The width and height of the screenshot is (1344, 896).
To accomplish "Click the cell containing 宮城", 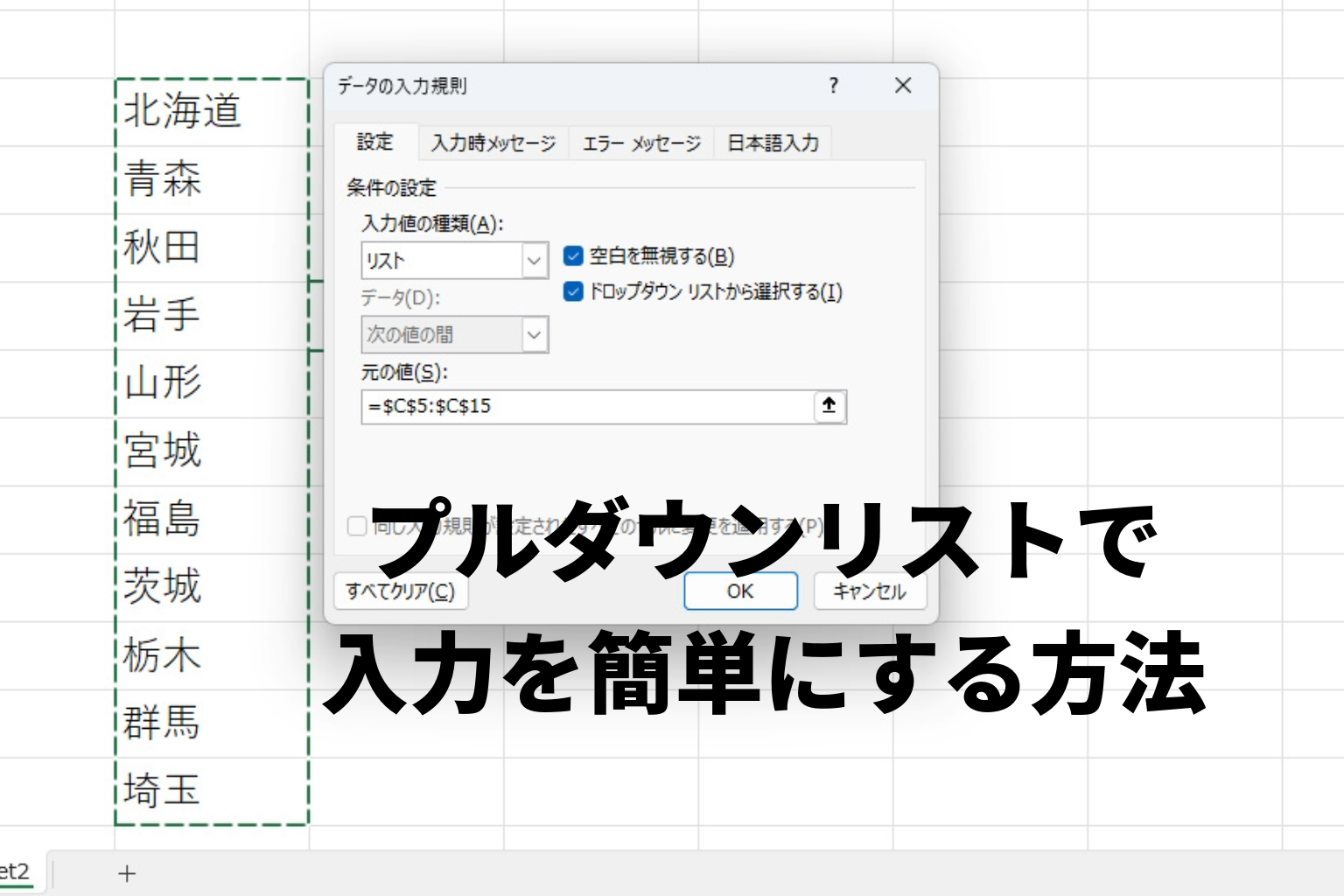I will pyautogui.click(x=211, y=451).
